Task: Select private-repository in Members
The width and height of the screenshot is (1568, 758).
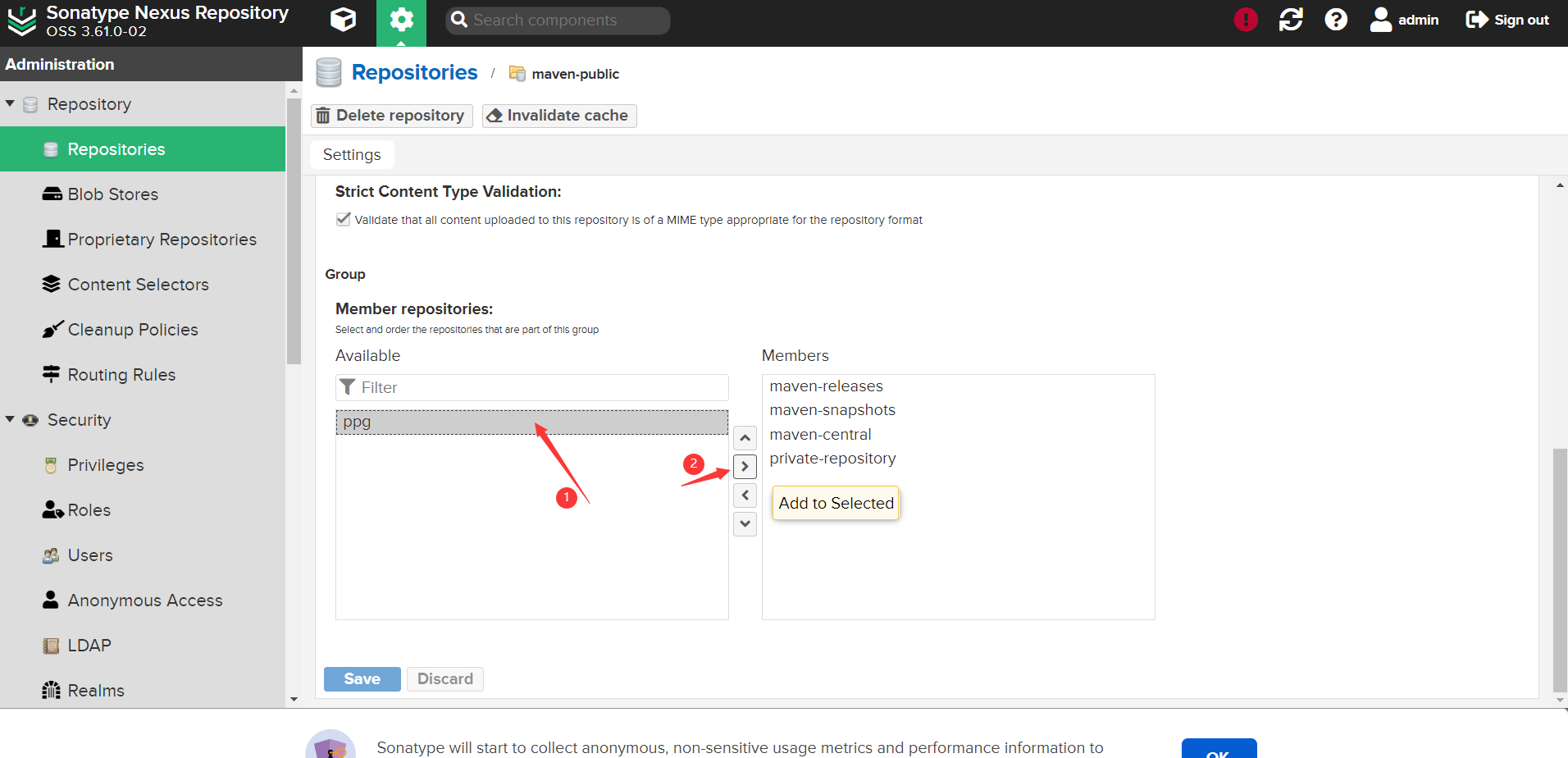Action: point(958,459)
